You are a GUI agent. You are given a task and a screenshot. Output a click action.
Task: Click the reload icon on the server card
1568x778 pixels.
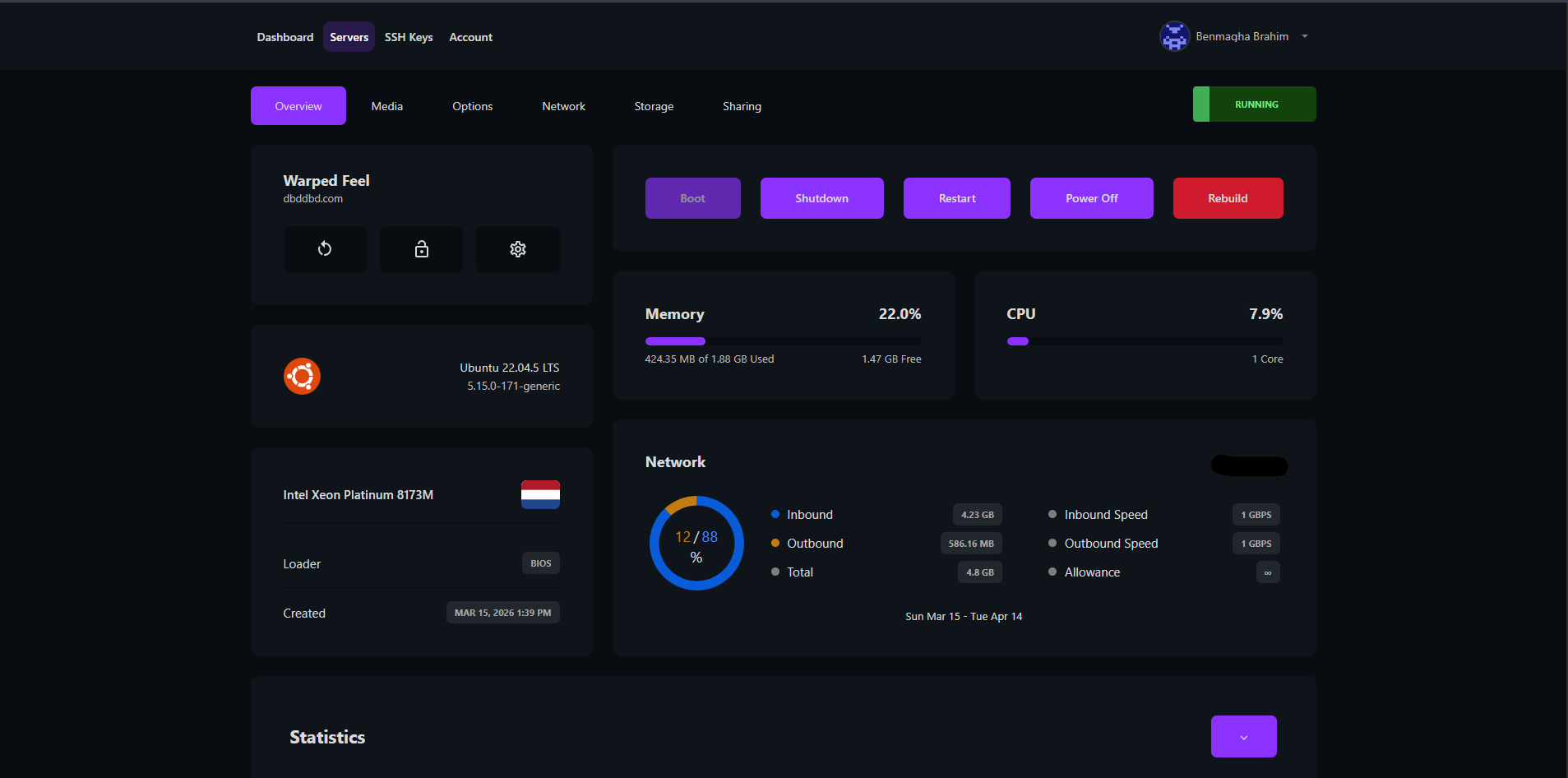tap(325, 248)
